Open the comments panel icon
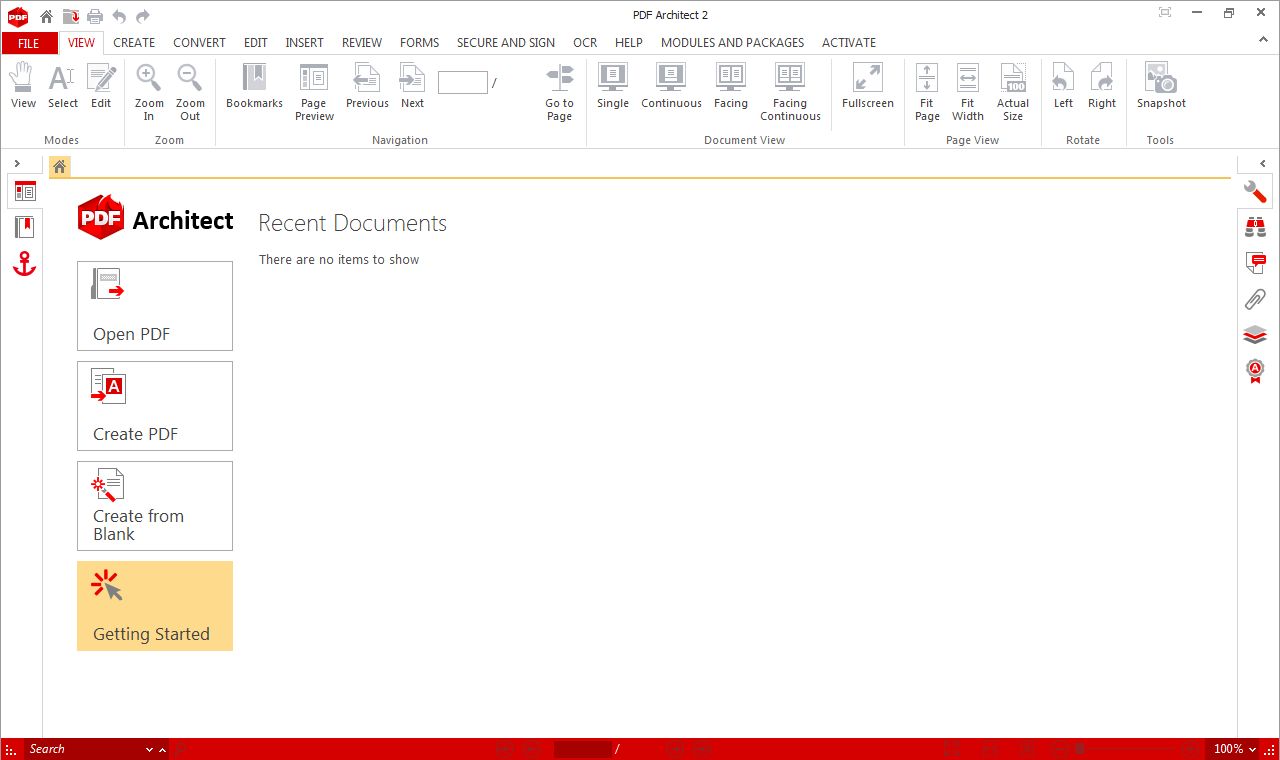Image resolution: width=1280 pixels, height=760 pixels. point(1255,263)
